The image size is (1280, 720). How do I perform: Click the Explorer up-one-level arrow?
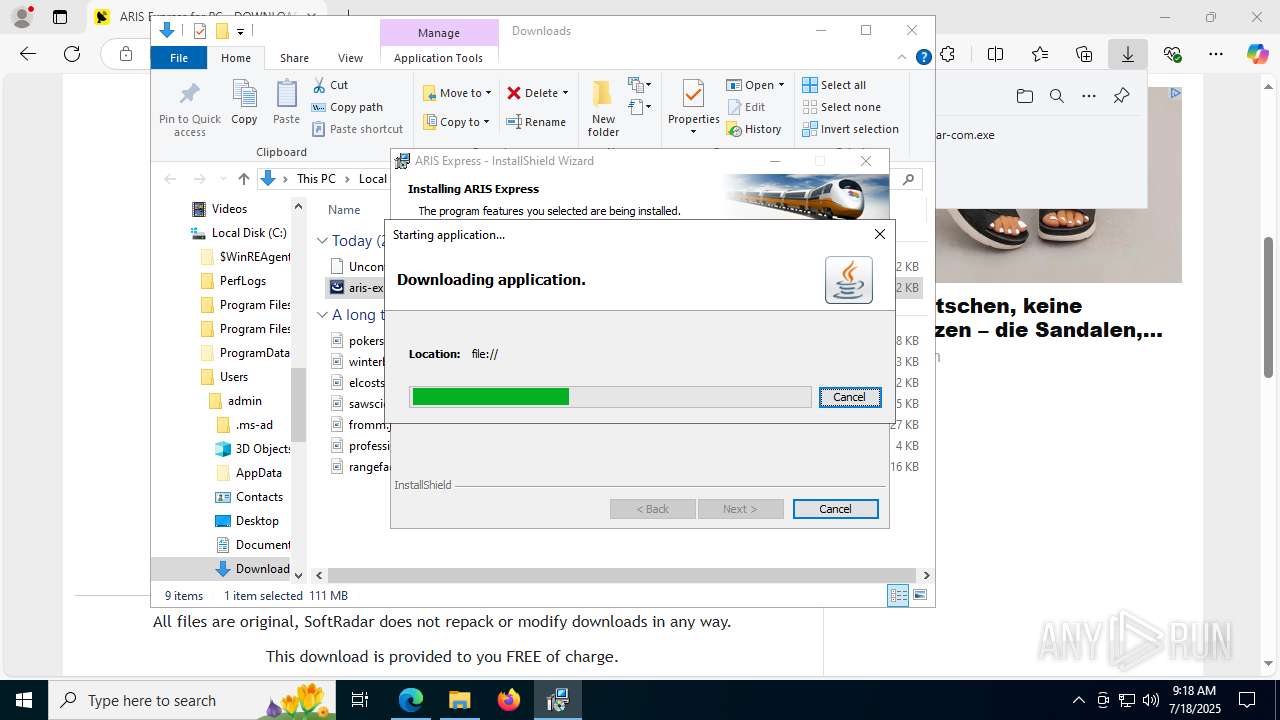coord(244,179)
